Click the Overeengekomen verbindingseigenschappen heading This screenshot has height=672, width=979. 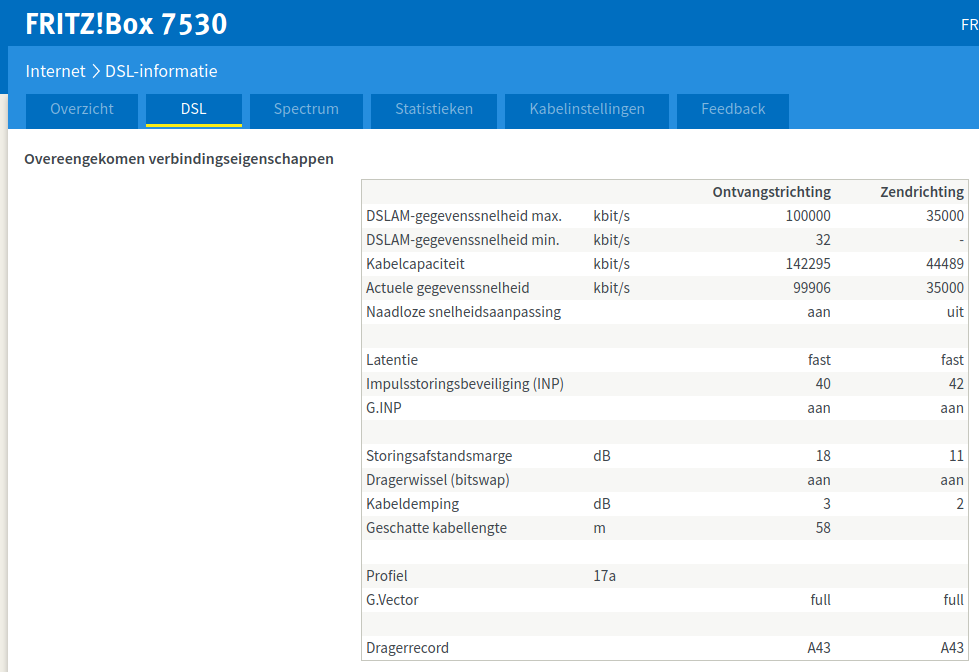pos(179,159)
